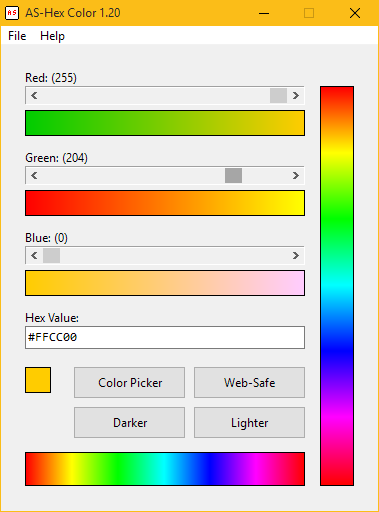Click the Green: (204) label

pyautogui.click(x=56, y=158)
